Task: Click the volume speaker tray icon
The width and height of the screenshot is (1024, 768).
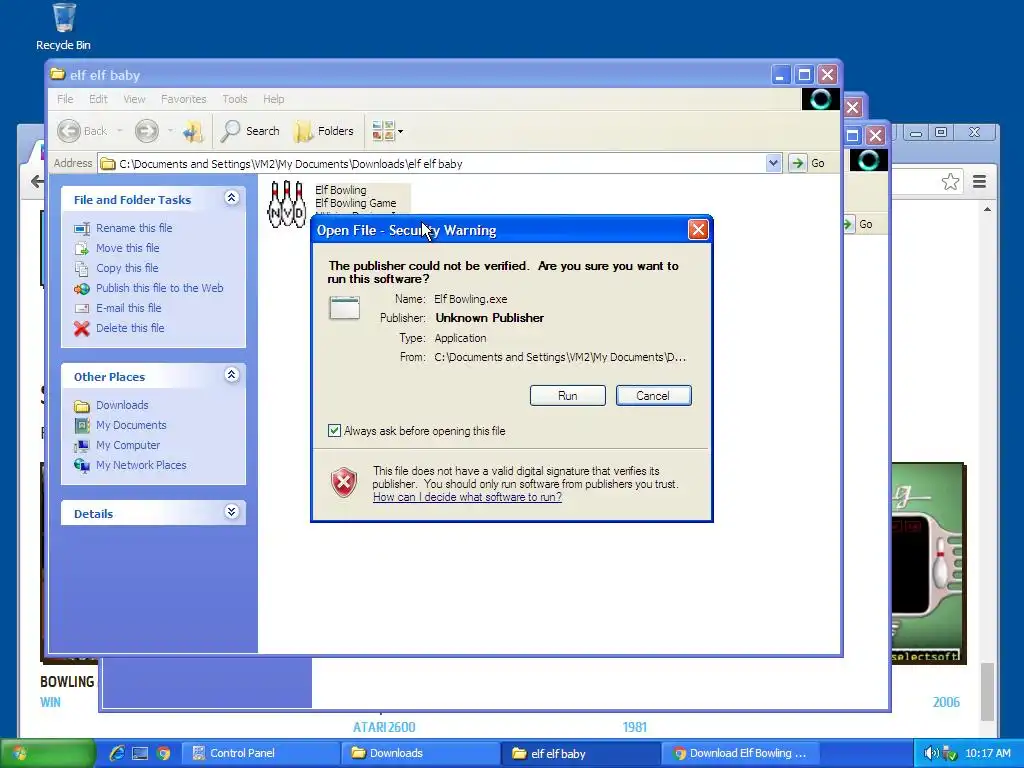Action: point(931,754)
